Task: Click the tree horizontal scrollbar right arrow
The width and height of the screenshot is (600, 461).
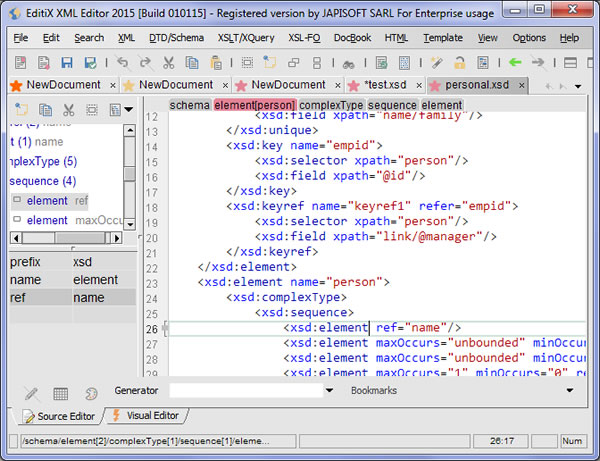Action: click(x=117, y=238)
